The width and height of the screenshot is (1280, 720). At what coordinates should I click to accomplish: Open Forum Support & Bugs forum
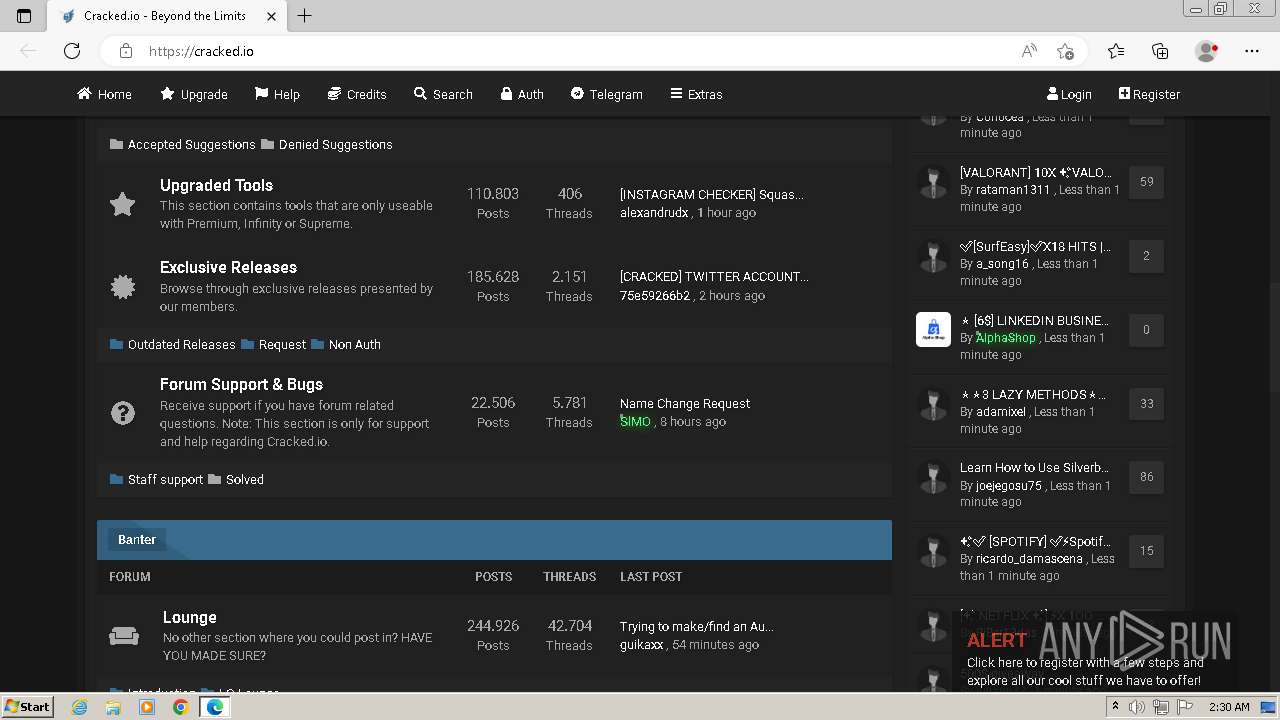click(x=241, y=384)
